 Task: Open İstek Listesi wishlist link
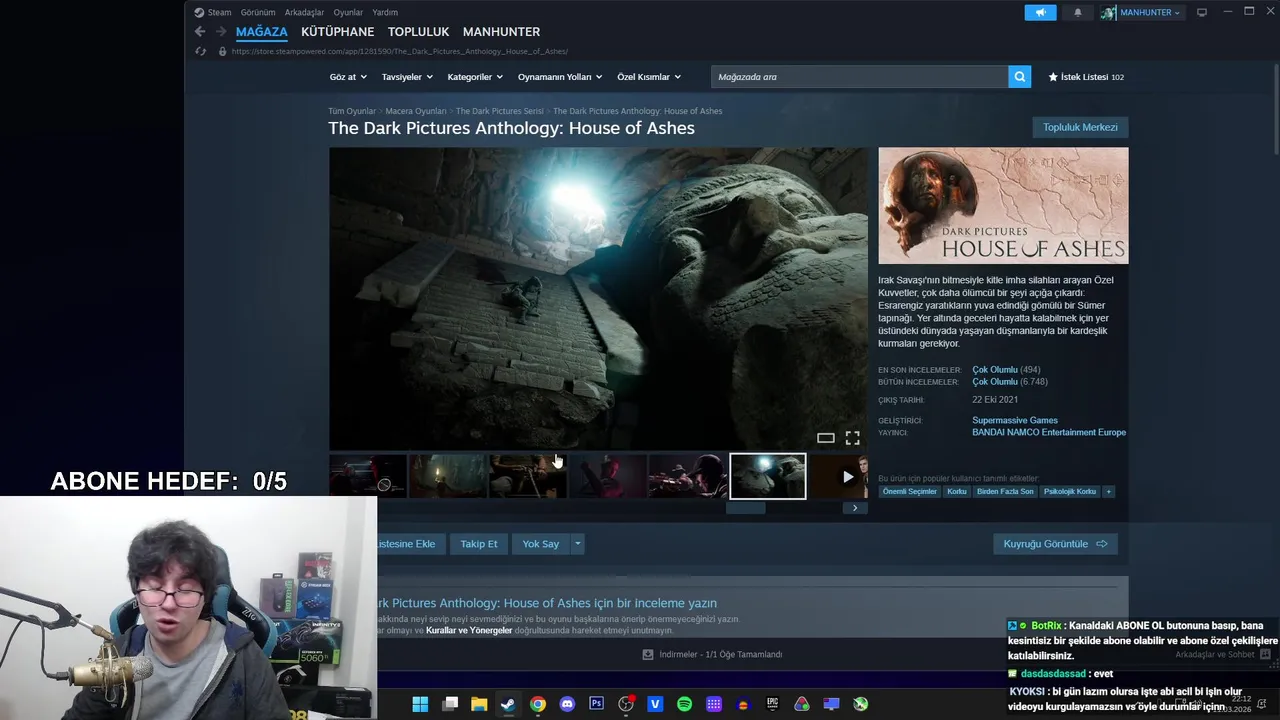(1086, 77)
